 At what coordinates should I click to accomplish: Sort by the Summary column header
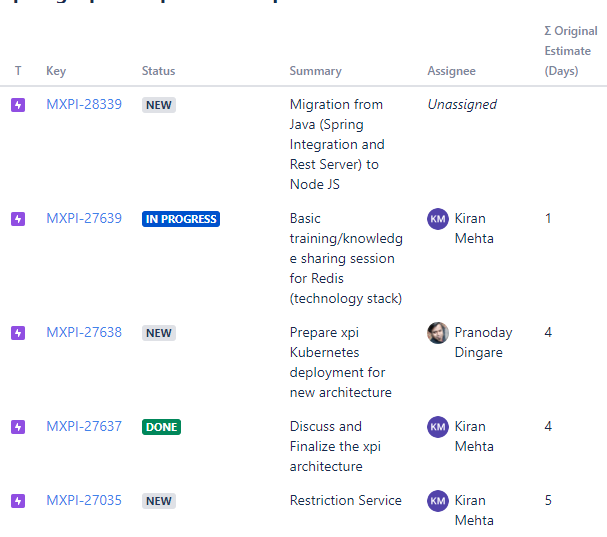(315, 71)
